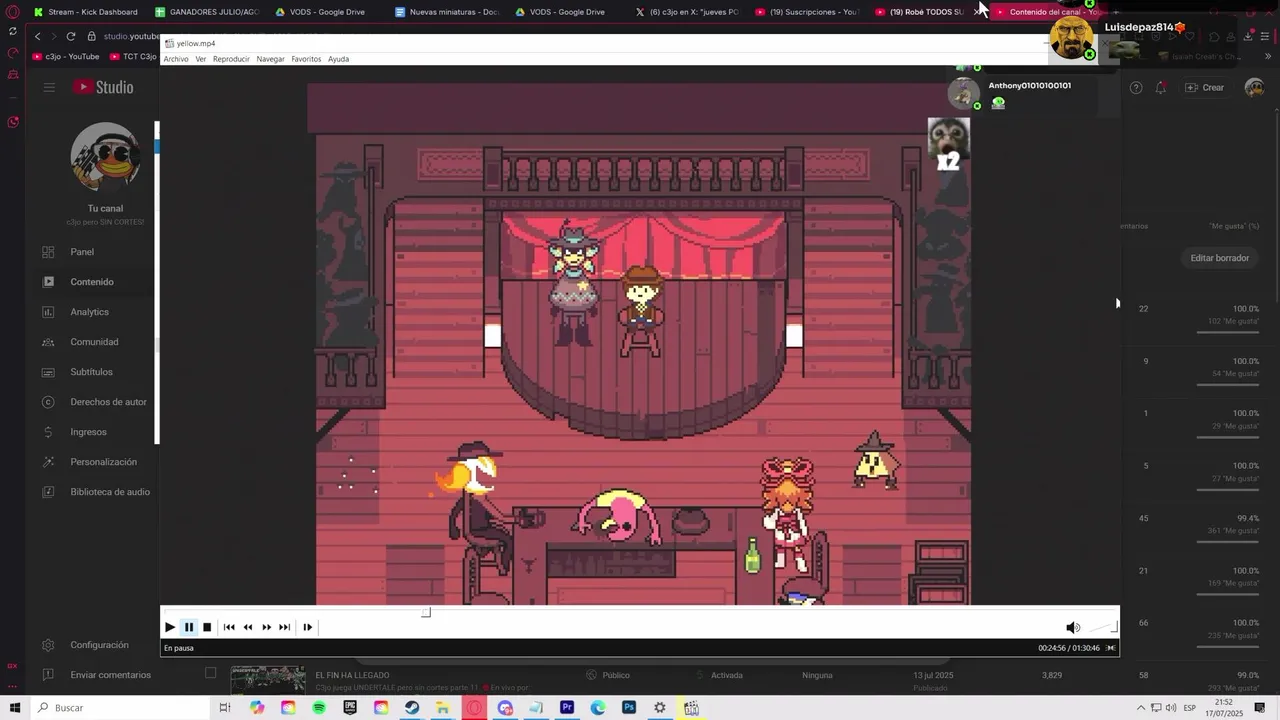Switch to Suscripciones YouTube tab
Screen dimensions: 1280x720
point(806,12)
